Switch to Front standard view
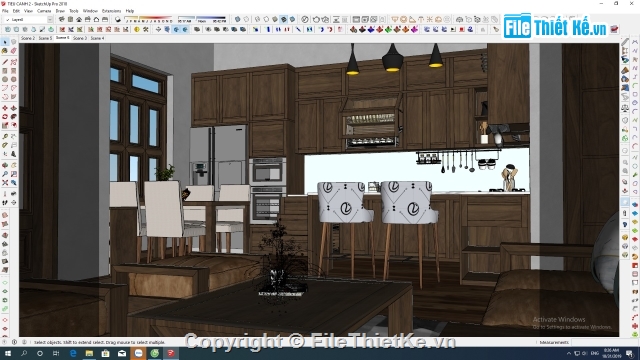640x360 pixels. pyautogui.click(x=79, y=19)
